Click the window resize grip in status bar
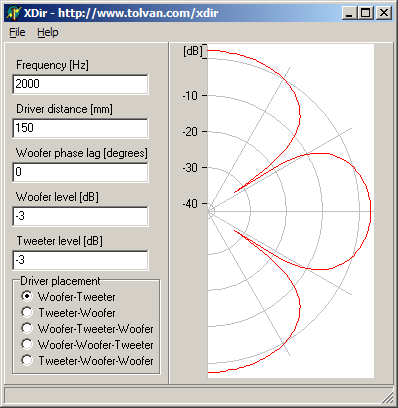 [x=388, y=398]
